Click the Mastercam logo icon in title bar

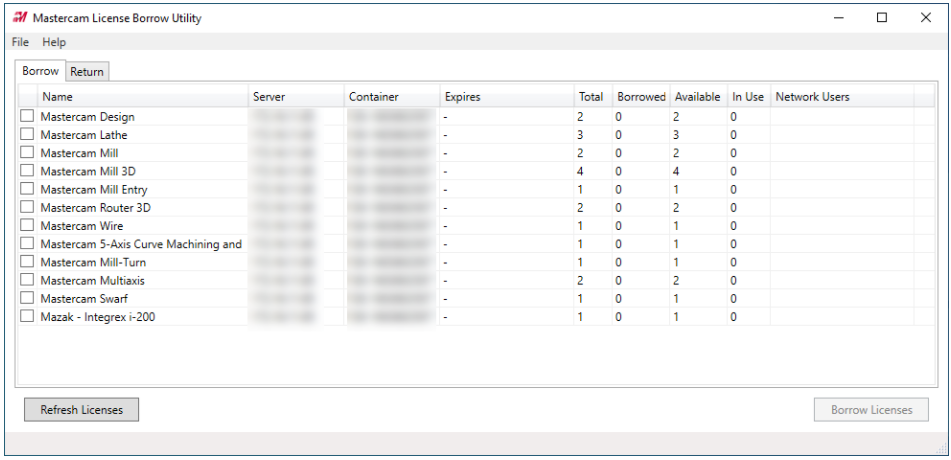(19, 18)
